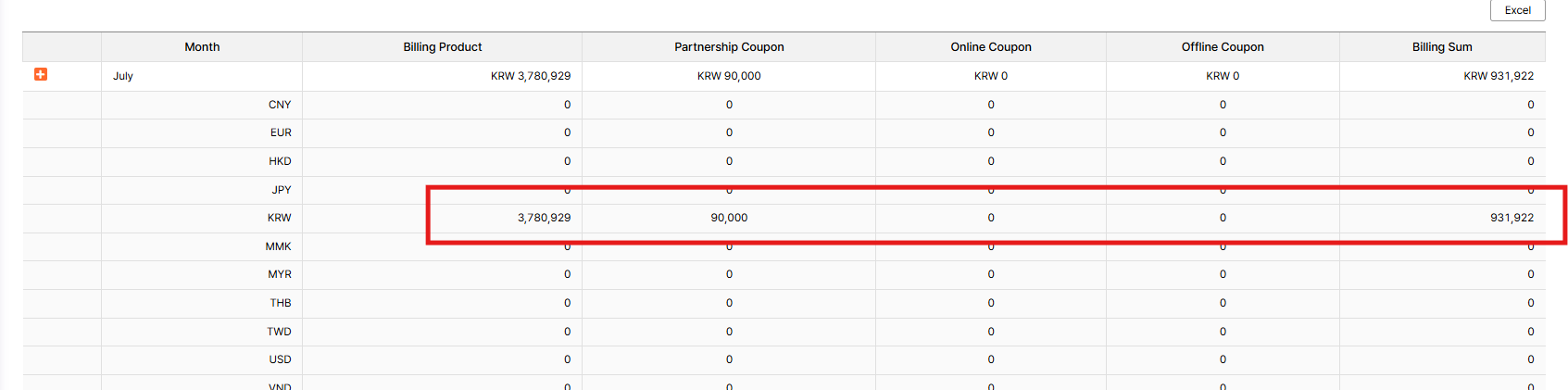1568x390 pixels.
Task: Click the Billing Sum column header
Action: pyautogui.click(x=1441, y=47)
